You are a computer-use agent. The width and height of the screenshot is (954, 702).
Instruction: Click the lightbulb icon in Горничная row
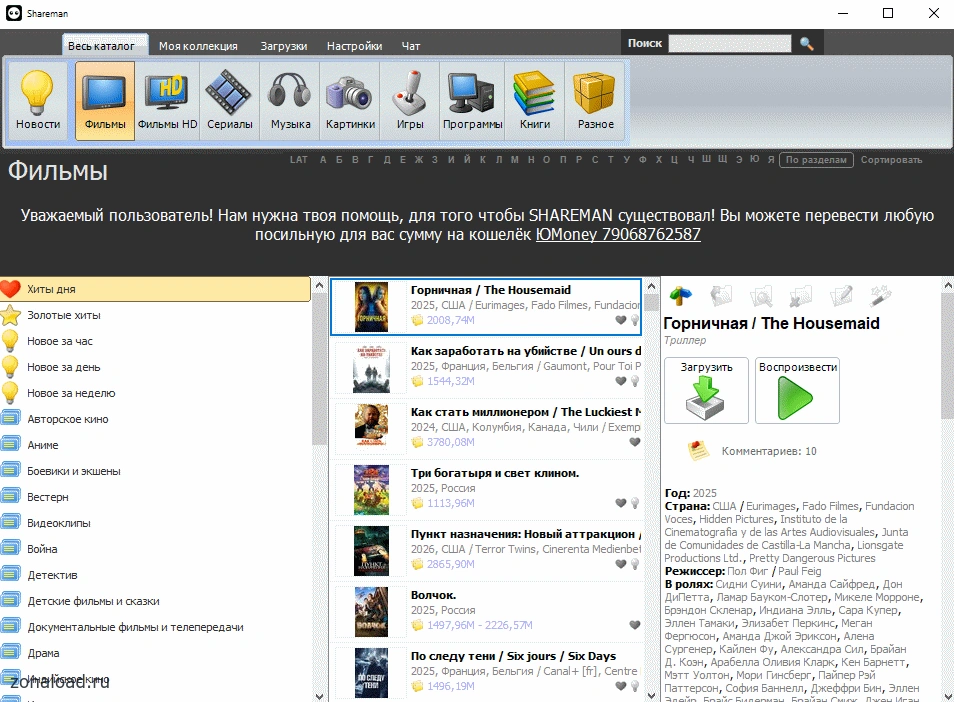point(635,320)
